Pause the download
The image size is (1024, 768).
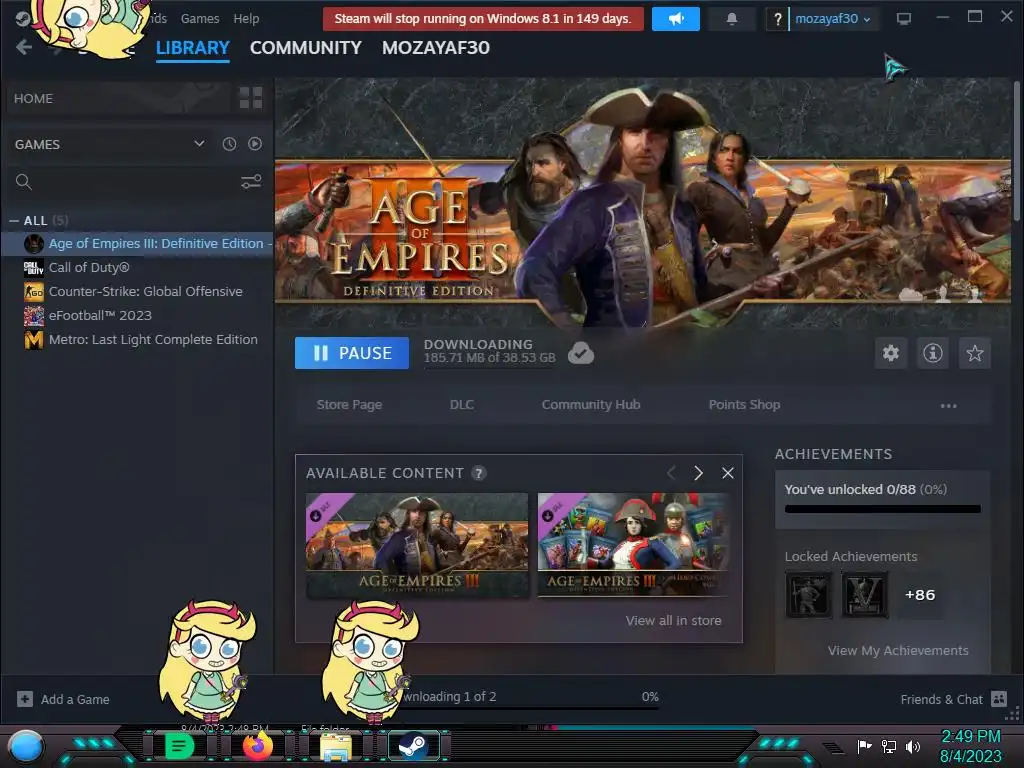click(x=352, y=353)
